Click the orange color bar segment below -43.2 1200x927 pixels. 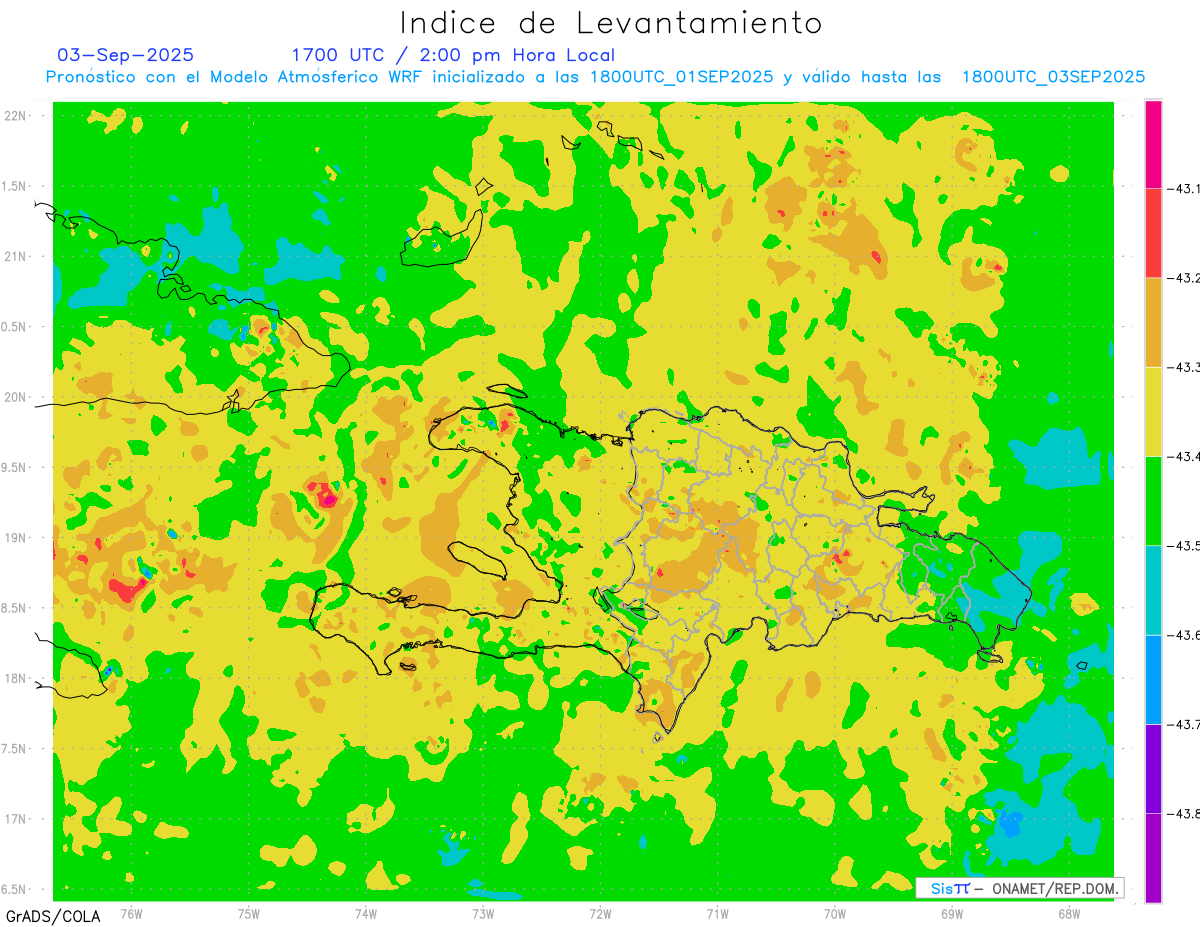[x=1153, y=322]
